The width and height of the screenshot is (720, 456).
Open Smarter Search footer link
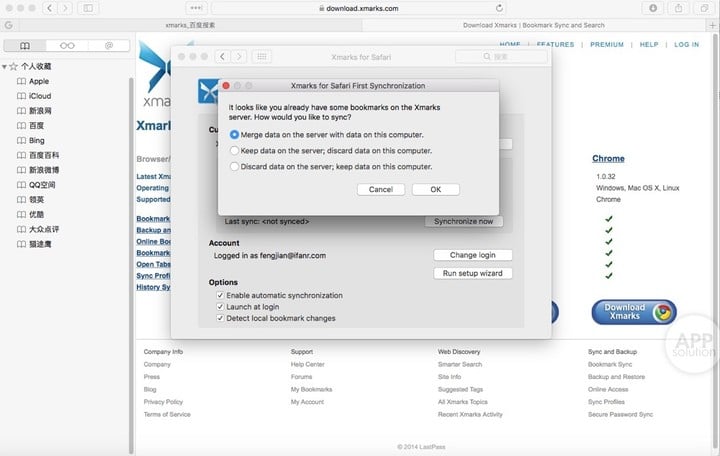[460, 364]
